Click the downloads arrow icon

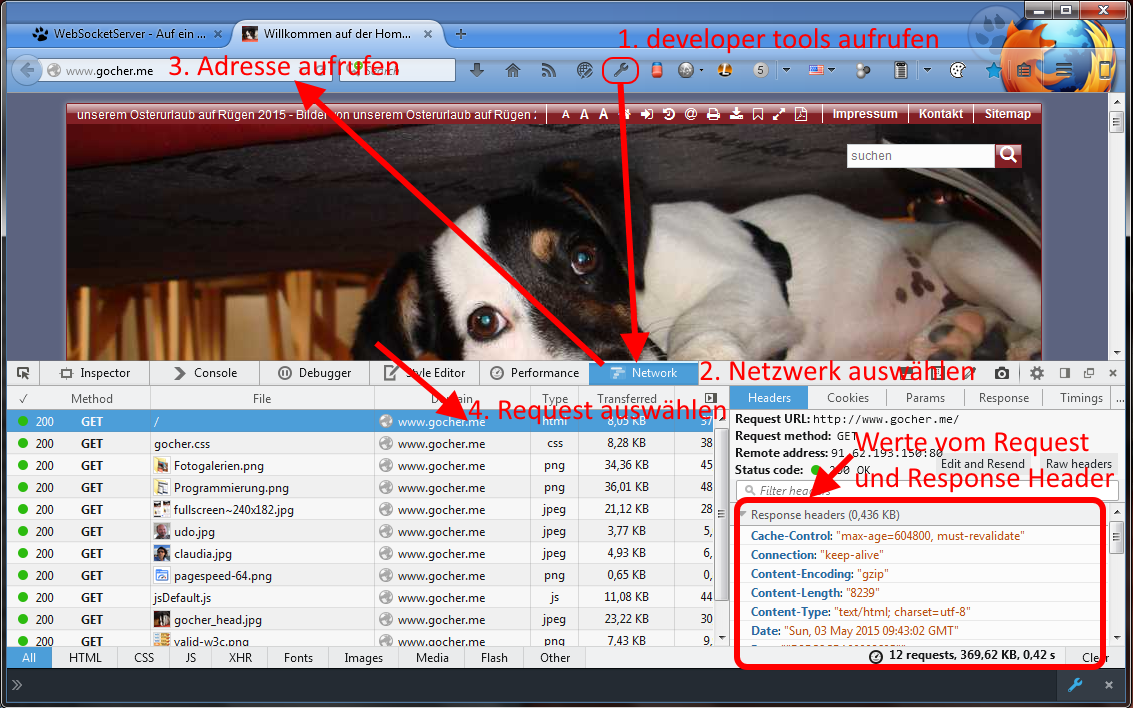click(x=477, y=70)
